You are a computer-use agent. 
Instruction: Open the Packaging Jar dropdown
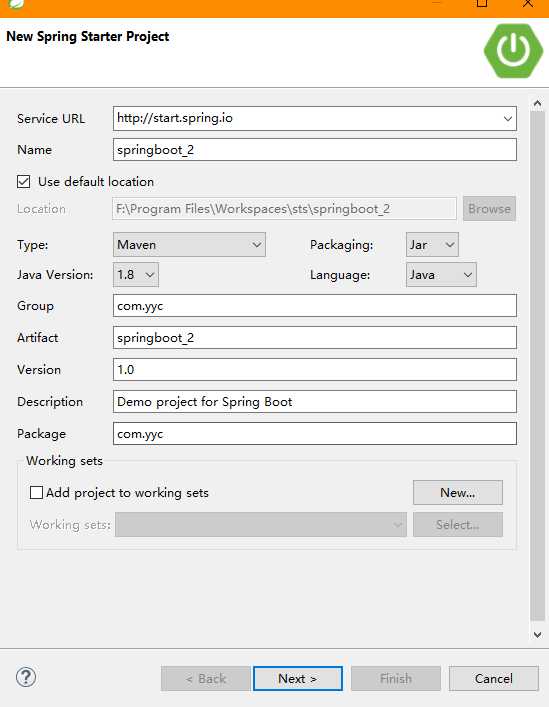tap(432, 245)
